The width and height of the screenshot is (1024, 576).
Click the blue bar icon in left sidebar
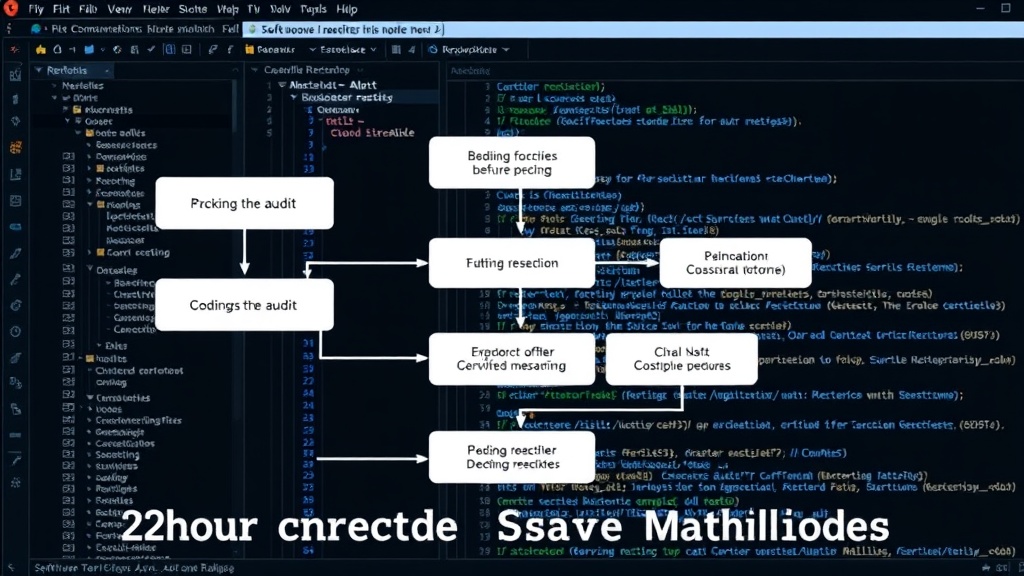(x=15, y=227)
